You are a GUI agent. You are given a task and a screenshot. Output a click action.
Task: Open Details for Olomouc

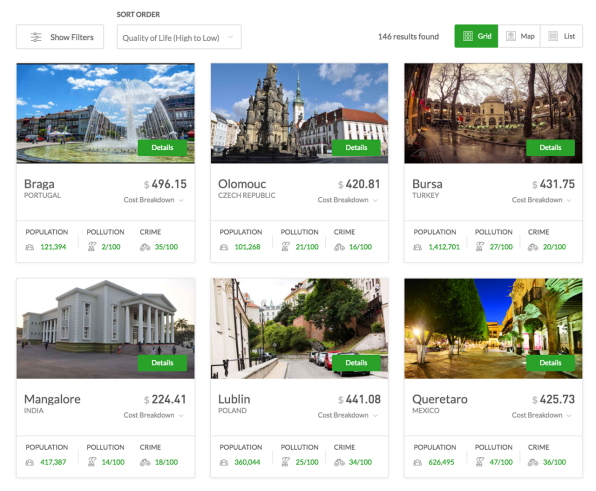coord(356,147)
